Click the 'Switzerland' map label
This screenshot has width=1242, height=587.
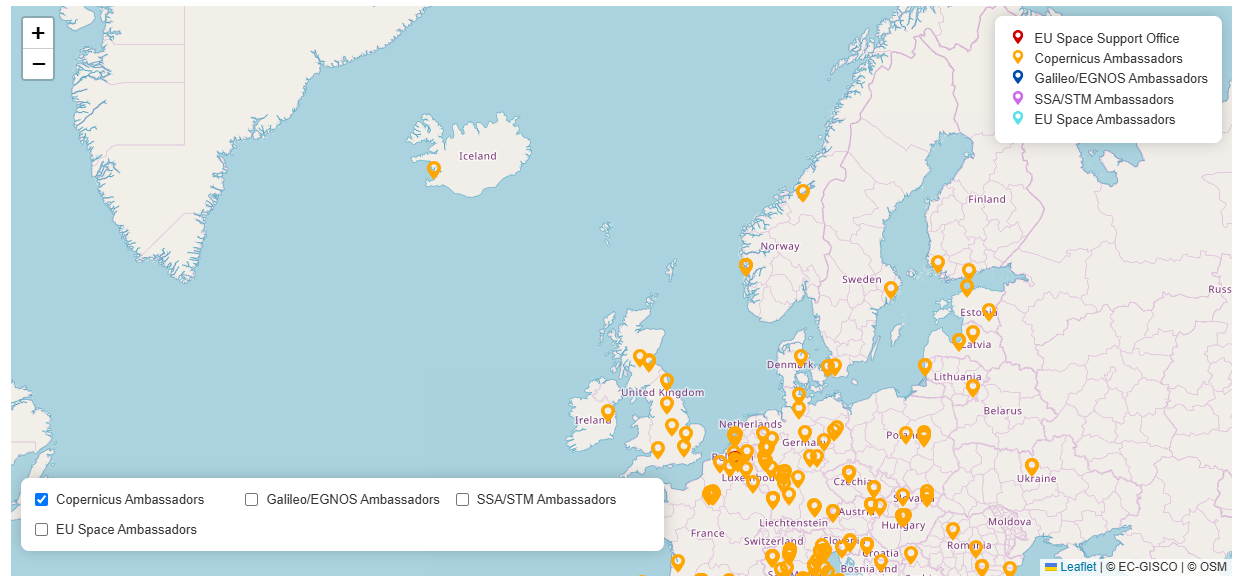(774, 541)
